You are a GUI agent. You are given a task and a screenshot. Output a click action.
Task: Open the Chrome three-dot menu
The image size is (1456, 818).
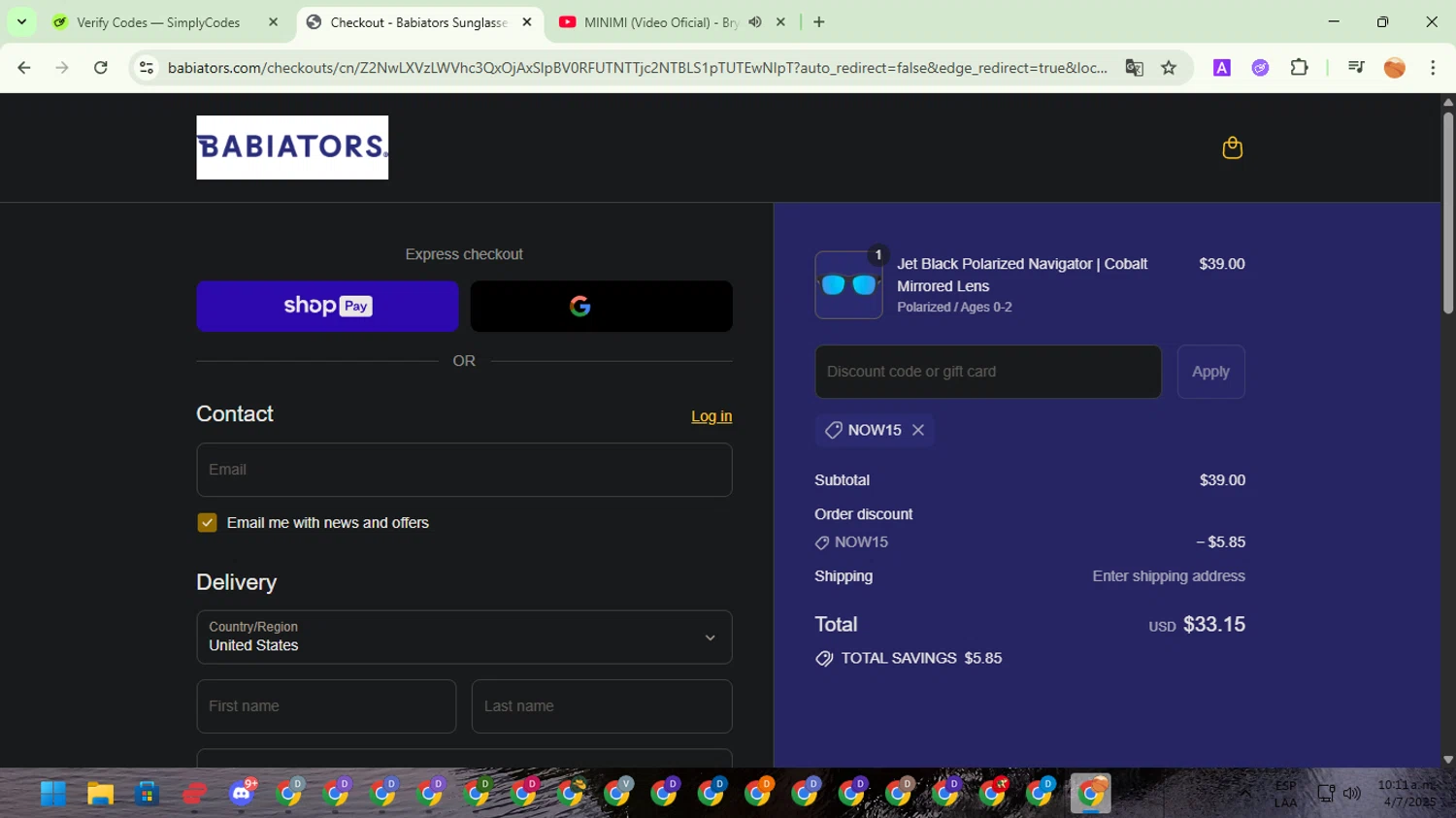[x=1433, y=68]
